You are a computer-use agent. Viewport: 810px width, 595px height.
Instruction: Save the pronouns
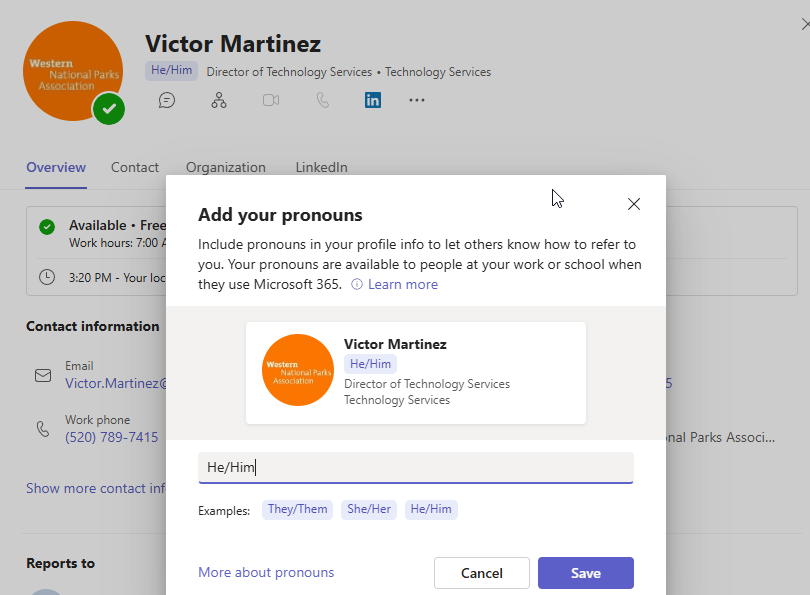[x=585, y=573]
